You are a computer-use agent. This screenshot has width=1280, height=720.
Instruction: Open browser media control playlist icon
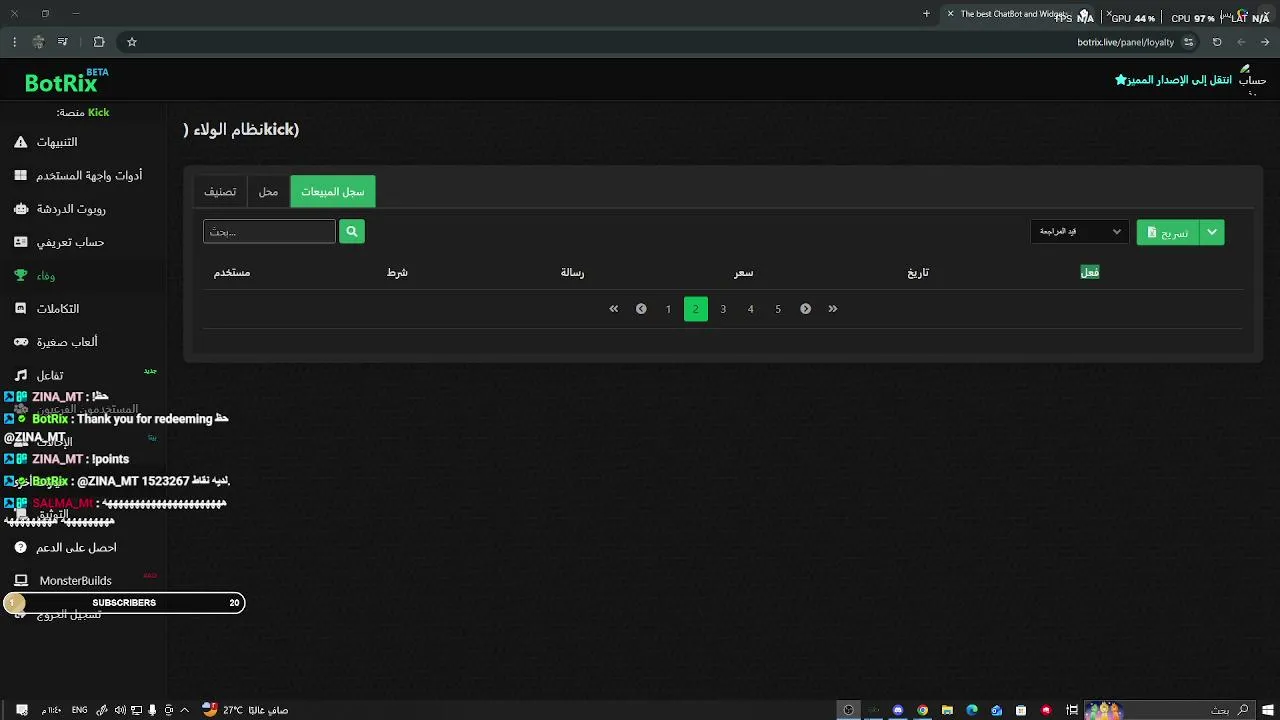pos(62,42)
